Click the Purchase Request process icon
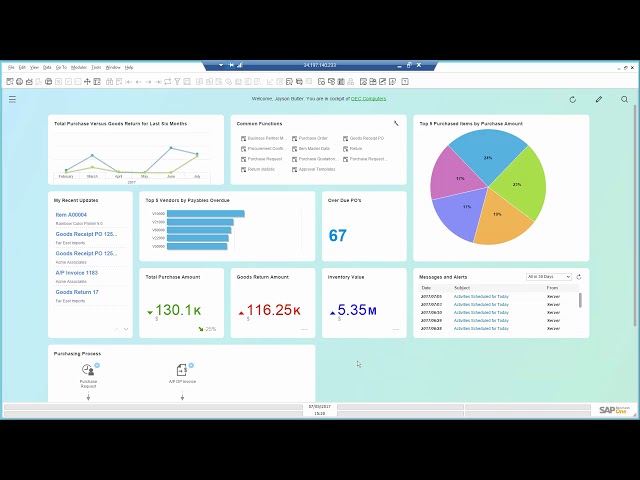Image resolution: width=640 pixels, height=480 pixels. [88, 370]
